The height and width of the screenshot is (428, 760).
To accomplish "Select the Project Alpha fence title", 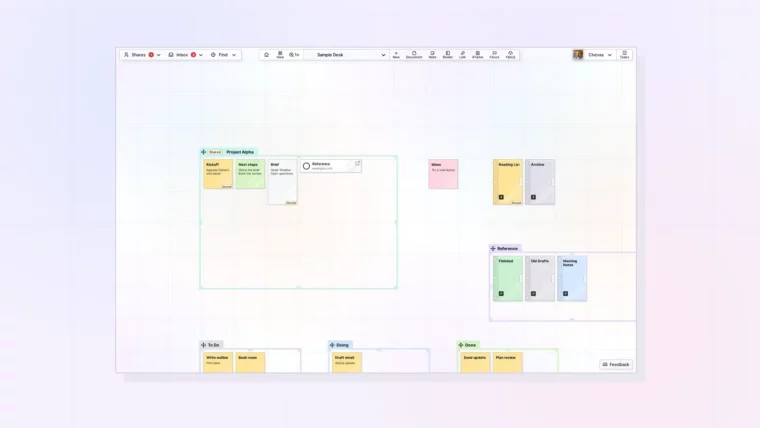I will tap(240, 152).
